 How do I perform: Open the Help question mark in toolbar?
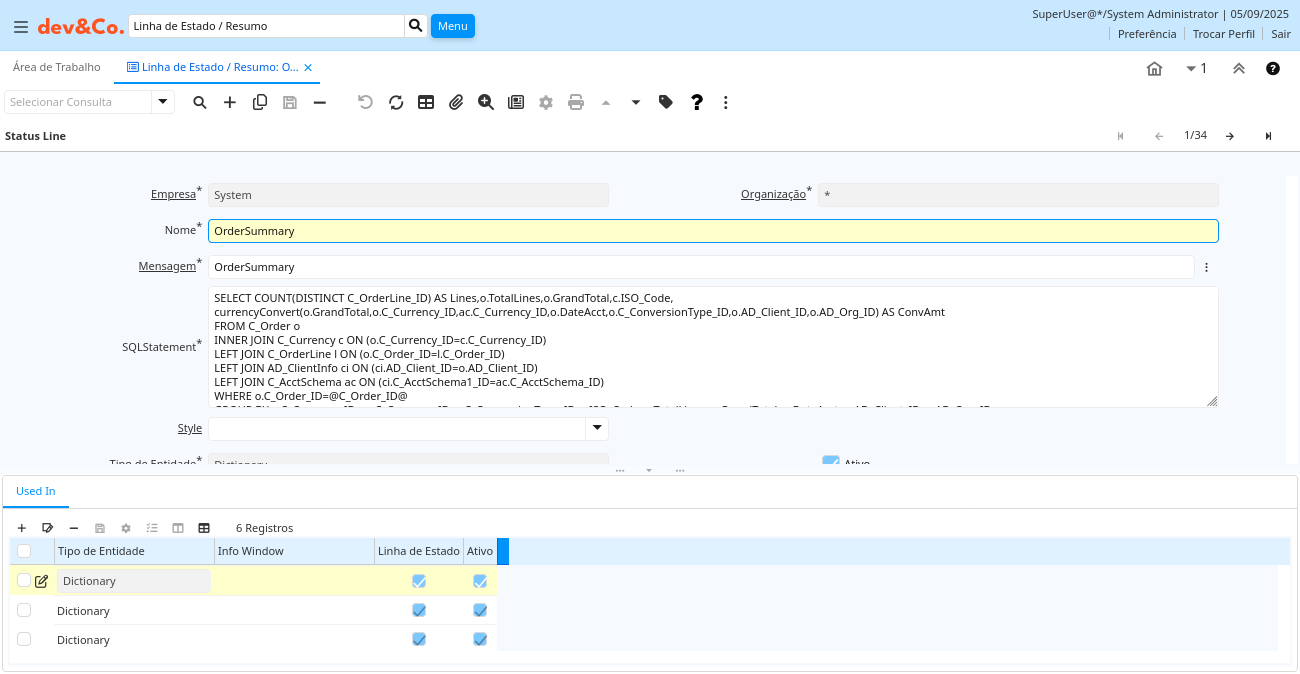tap(697, 102)
